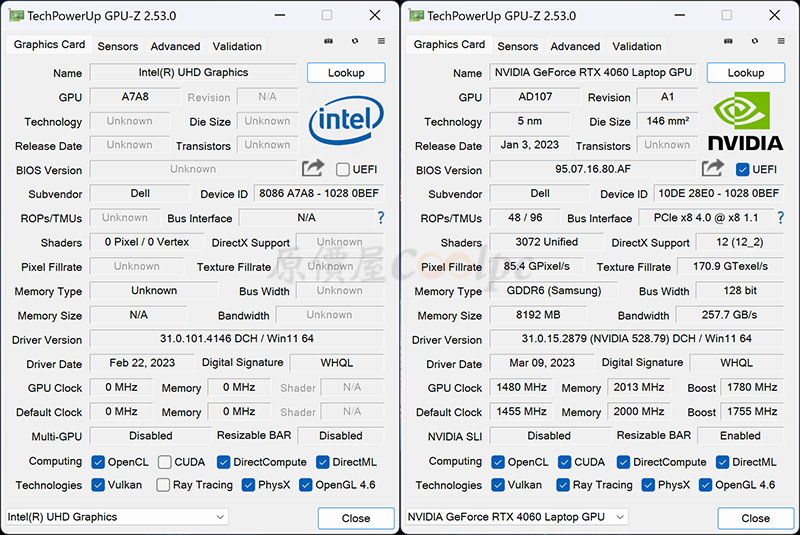Toggle the Ray Tracing checkbox in NVIDIA window
This screenshot has height=535, width=800.
pos(563,485)
